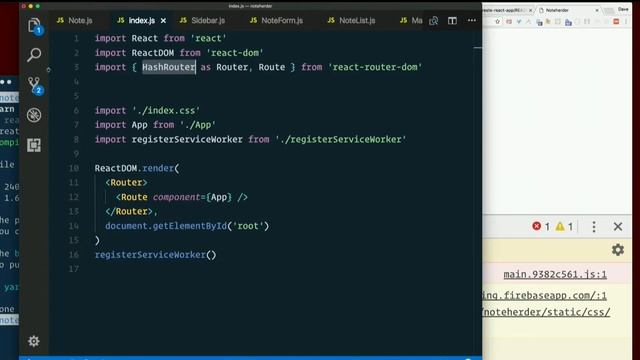640x360 pixels.
Task: Open the Source Control view with badge 2
Action: 35,85
